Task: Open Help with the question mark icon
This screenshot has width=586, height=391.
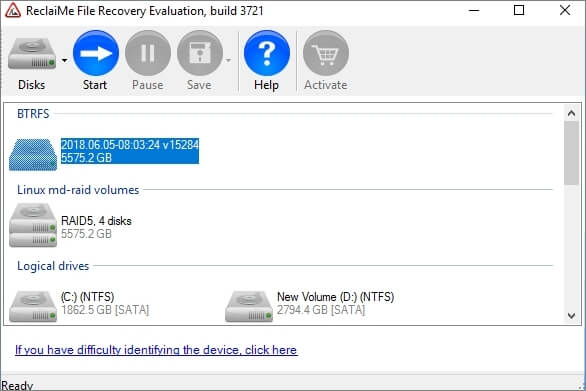Action: click(x=266, y=53)
